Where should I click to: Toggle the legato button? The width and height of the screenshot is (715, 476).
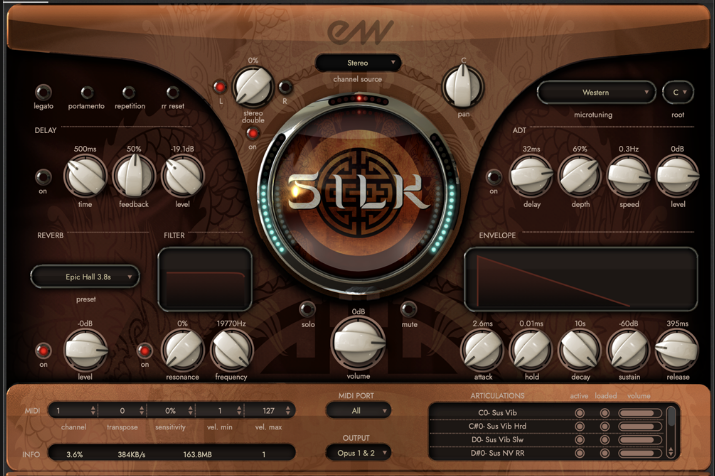click(x=44, y=93)
